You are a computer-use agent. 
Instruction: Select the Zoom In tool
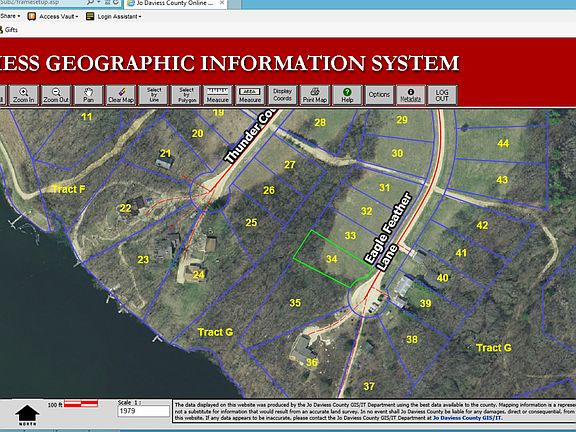(x=24, y=95)
